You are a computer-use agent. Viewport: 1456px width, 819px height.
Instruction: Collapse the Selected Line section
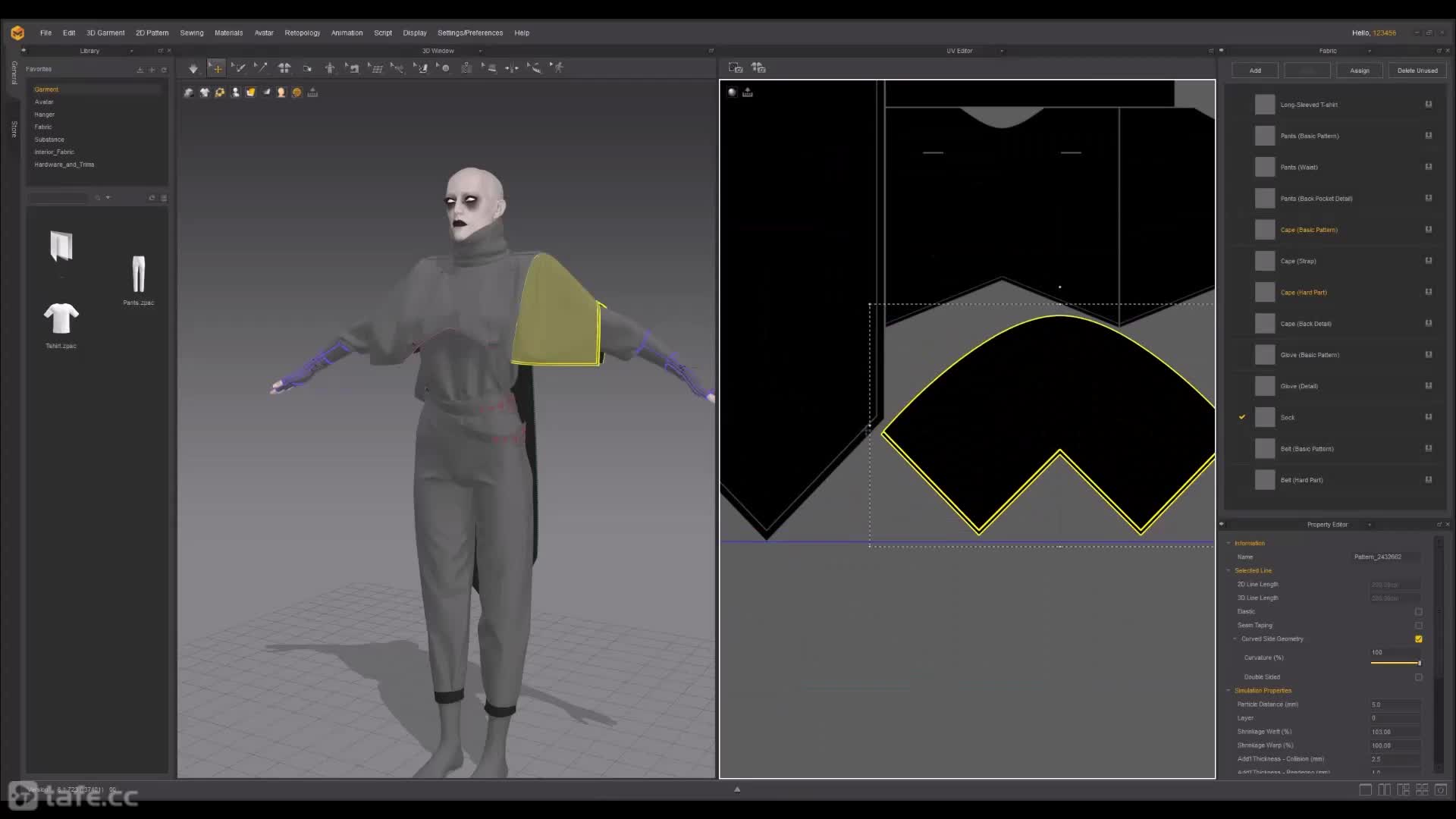tap(1228, 570)
